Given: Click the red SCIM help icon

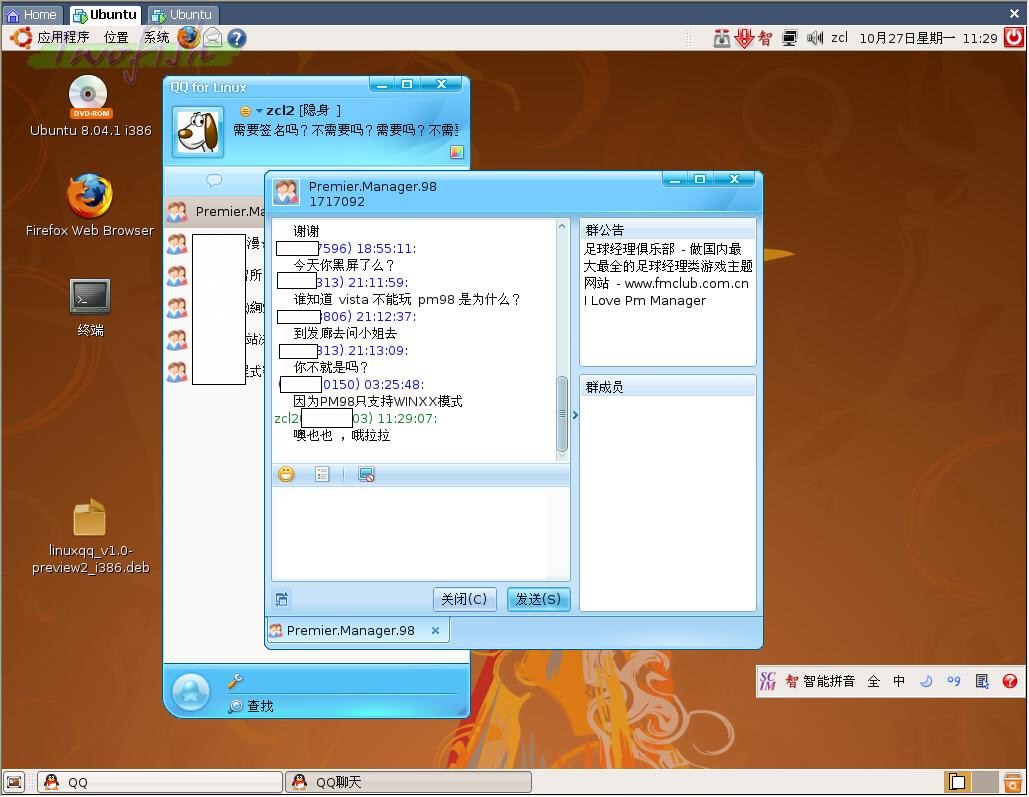Looking at the screenshot, I should click(1009, 681).
